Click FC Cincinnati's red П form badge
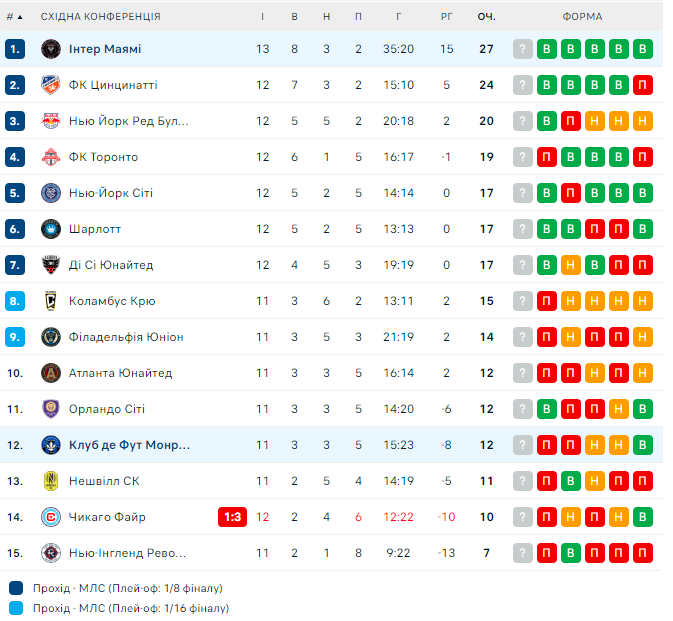The width and height of the screenshot is (673, 621). pos(643,85)
